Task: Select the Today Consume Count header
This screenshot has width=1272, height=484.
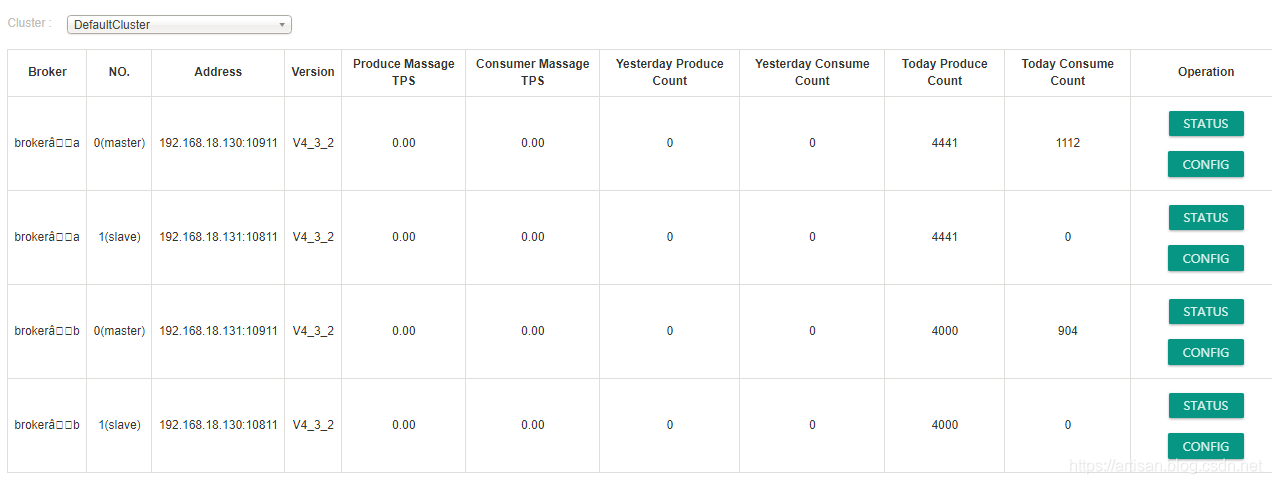Action: 1067,72
